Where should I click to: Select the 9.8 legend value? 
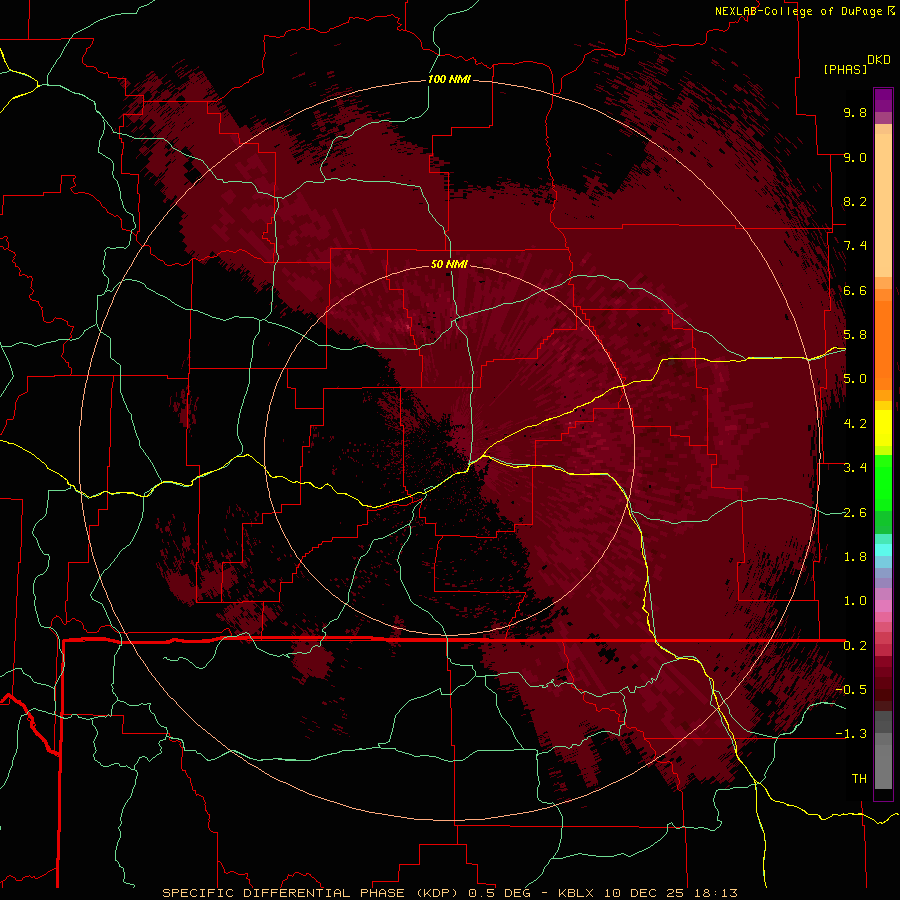855,112
